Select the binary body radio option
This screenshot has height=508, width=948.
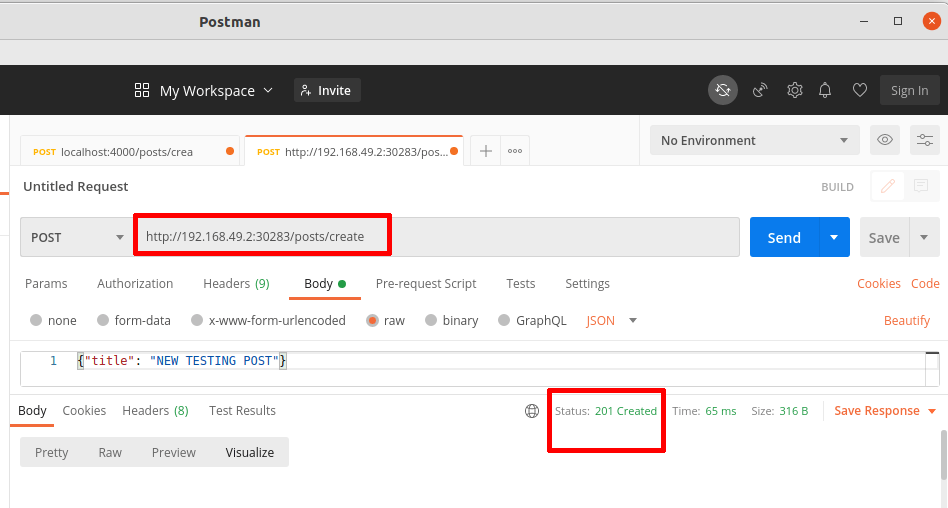click(x=430, y=320)
